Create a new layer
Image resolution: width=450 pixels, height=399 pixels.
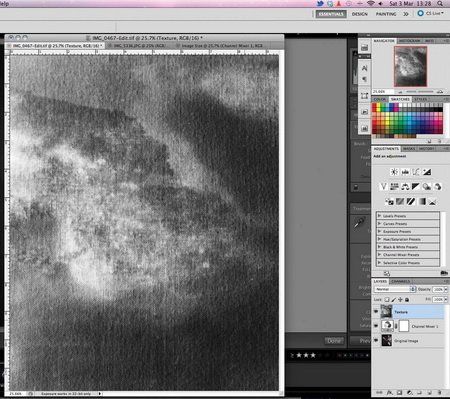point(429,393)
